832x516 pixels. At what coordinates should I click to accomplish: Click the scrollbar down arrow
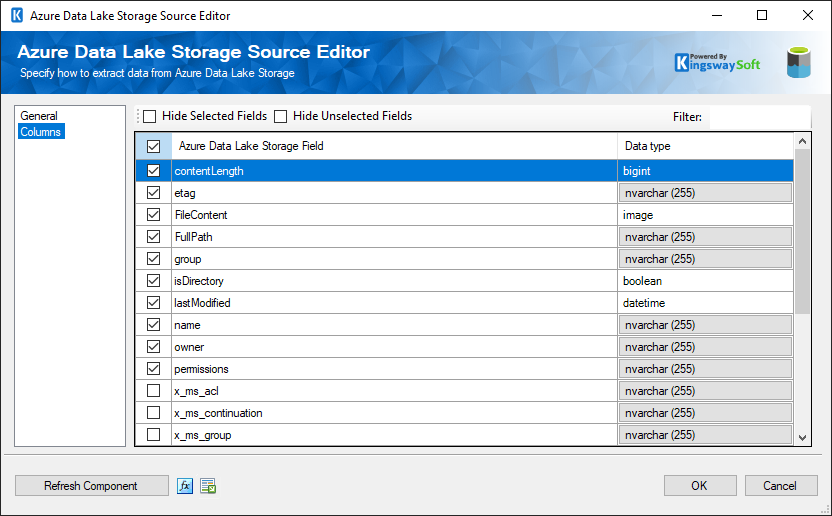(802, 437)
